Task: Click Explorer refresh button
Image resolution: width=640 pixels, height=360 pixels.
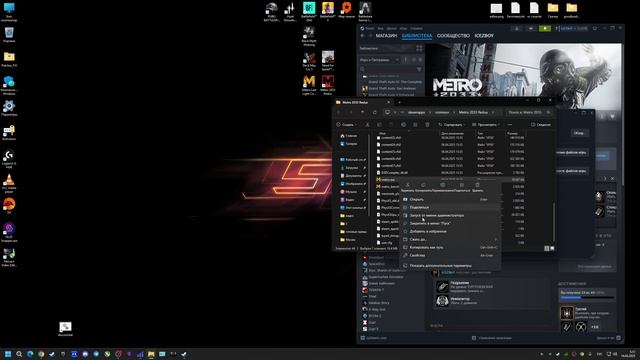Action: click(375, 112)
